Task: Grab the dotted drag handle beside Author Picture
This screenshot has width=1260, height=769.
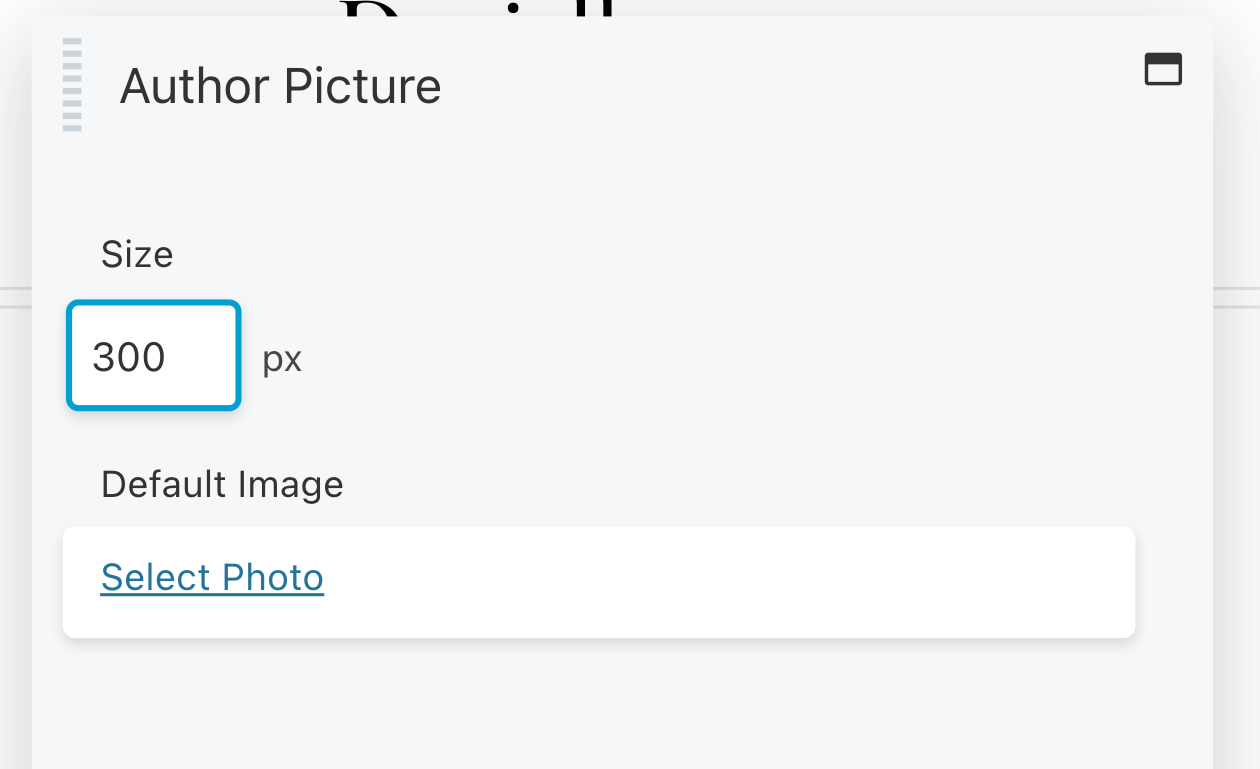Action: pyautogui.click(x=71, y=84)
